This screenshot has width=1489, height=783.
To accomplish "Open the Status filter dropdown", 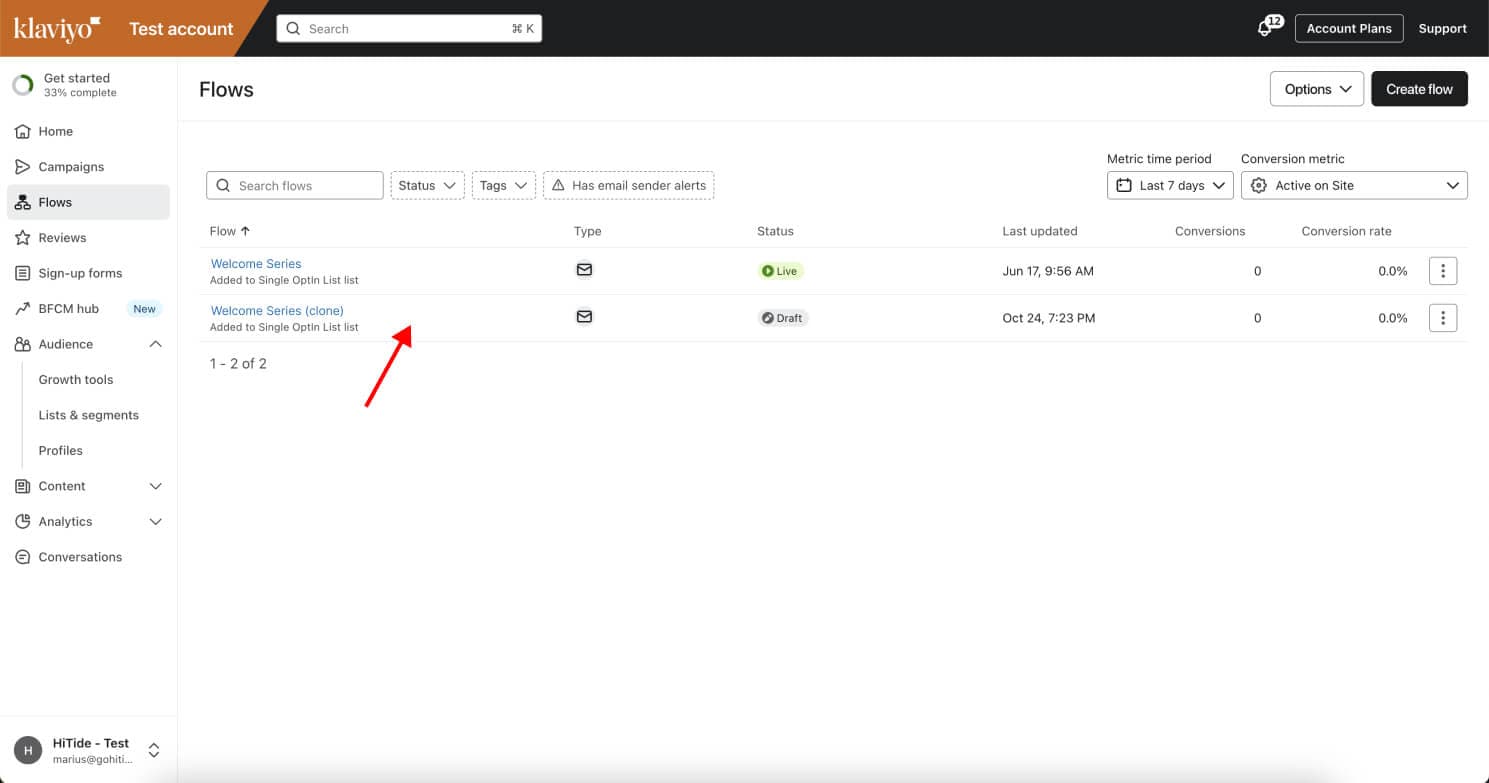I will point(427,186).
